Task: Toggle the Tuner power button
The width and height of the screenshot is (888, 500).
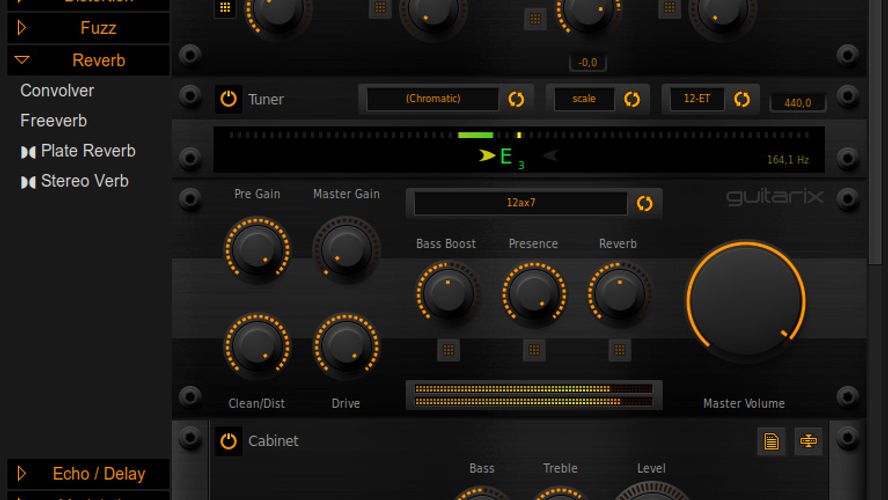Action: point(228,99)
